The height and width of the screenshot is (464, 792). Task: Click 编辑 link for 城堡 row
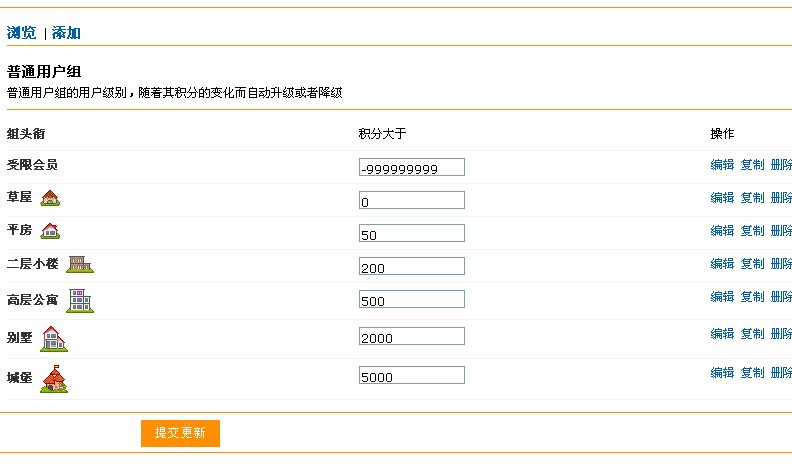722,373
